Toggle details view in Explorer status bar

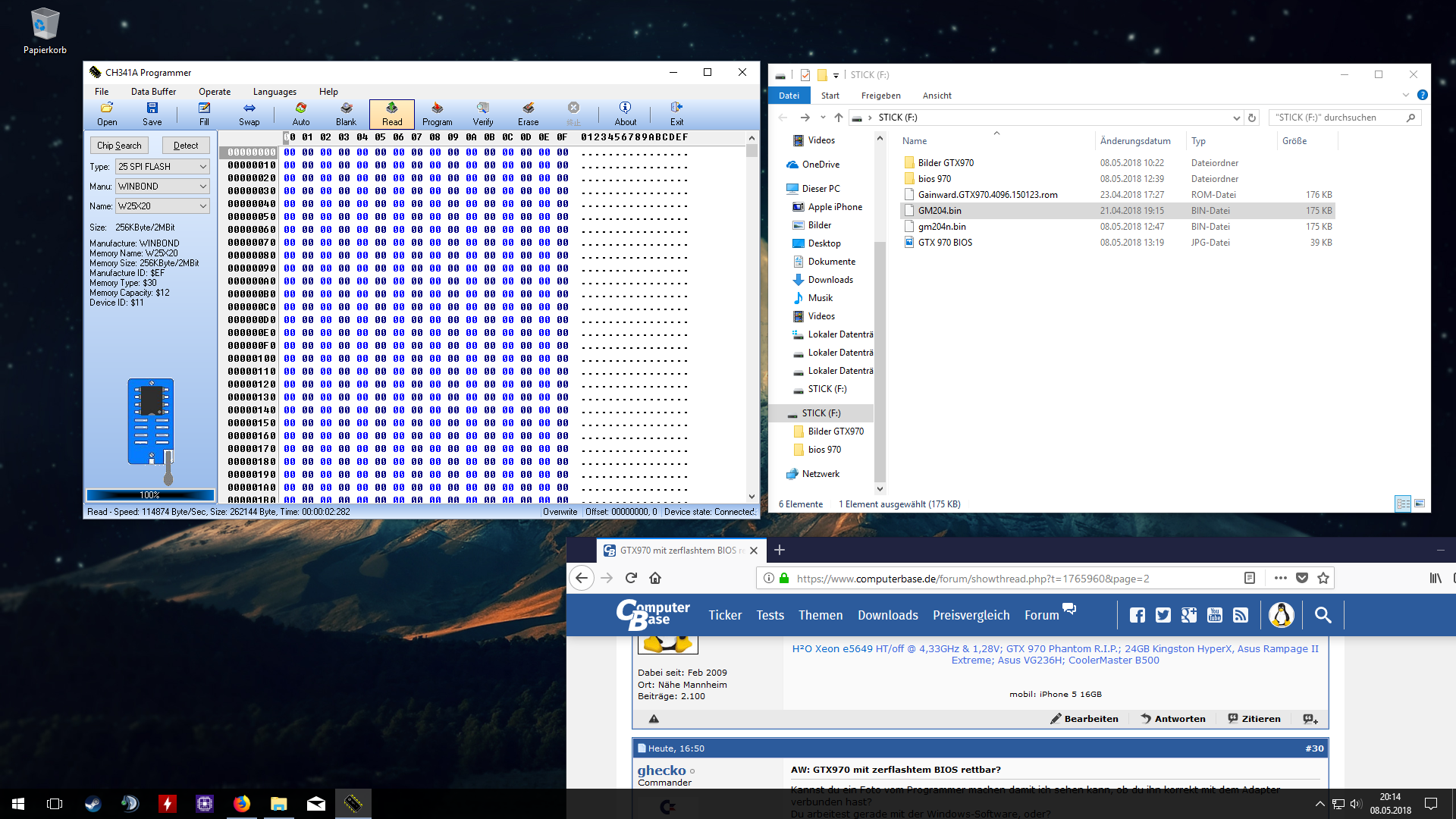point(1403,504)
